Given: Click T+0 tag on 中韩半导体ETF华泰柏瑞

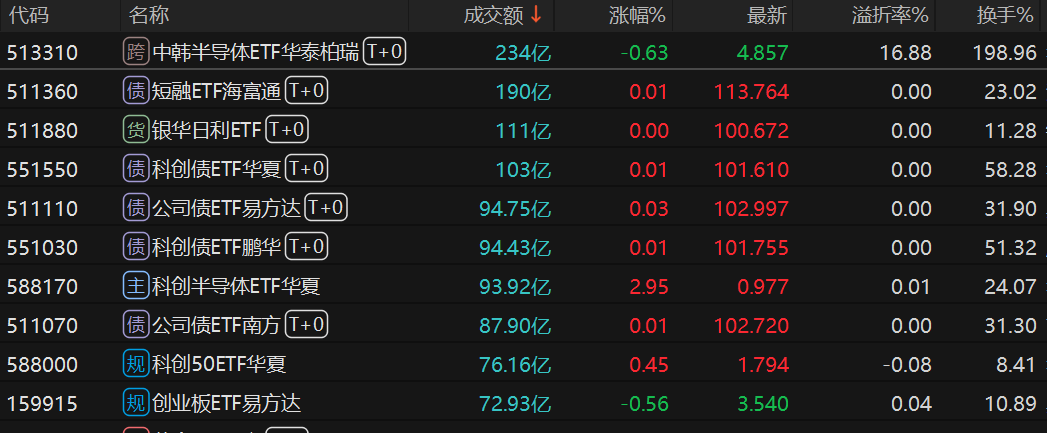Looking at the screenshot, I should [385, 51].
